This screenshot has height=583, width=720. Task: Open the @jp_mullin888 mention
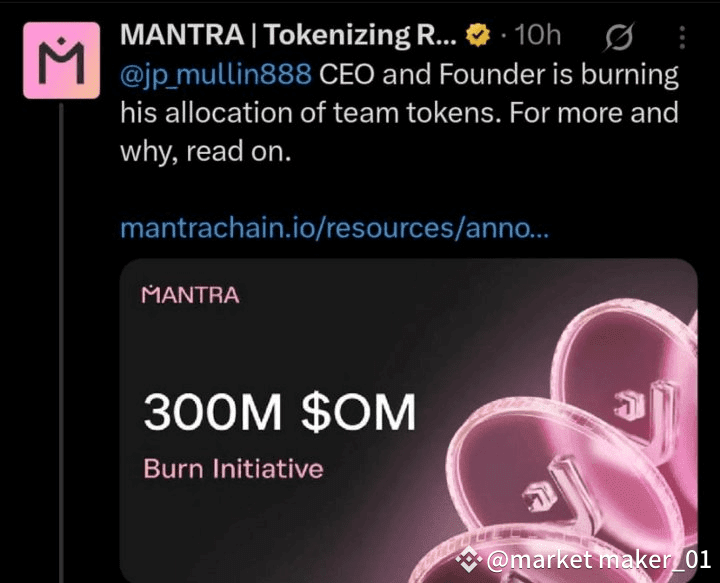(x=215, y=75)
